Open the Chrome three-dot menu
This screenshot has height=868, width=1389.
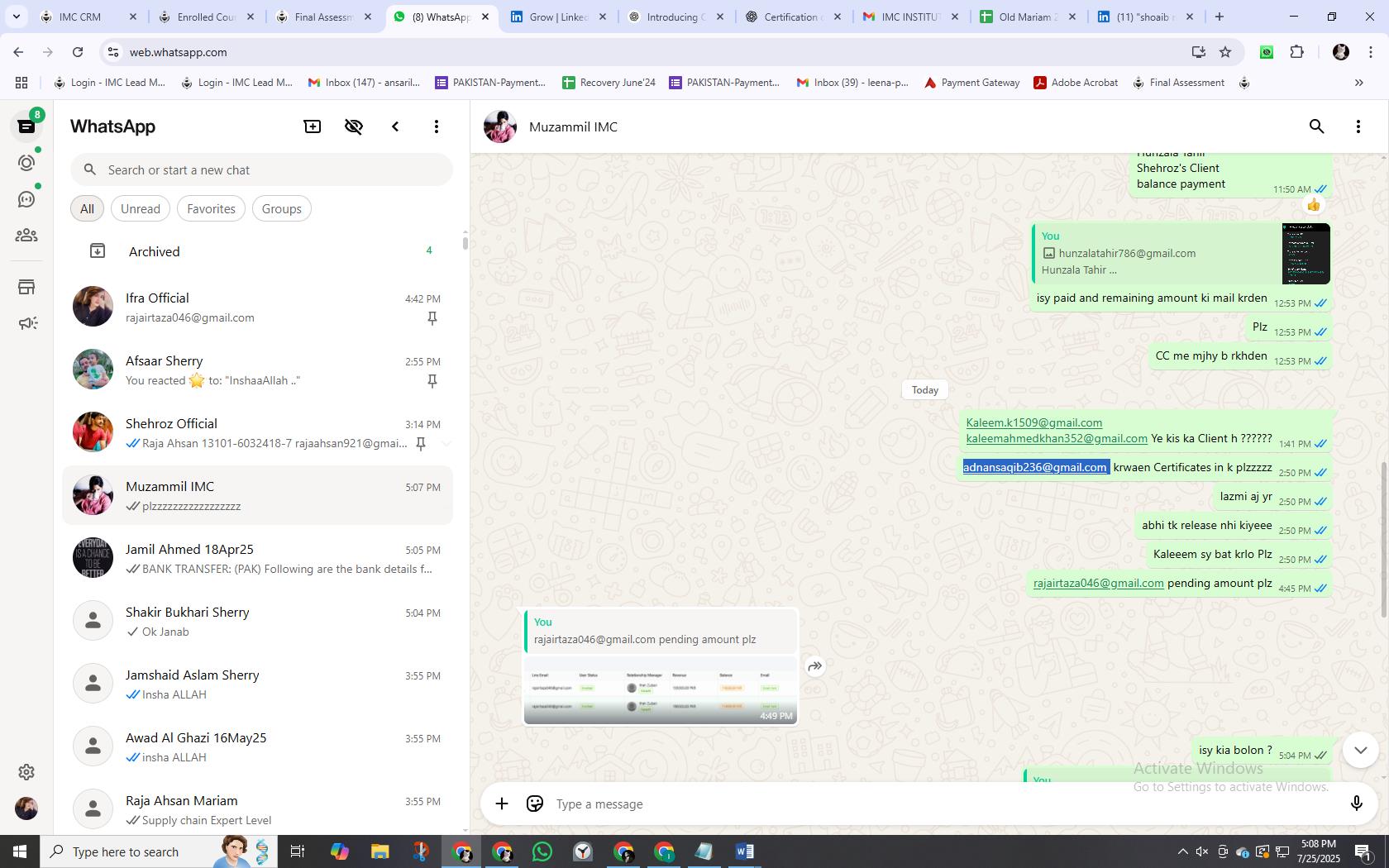1371,52
